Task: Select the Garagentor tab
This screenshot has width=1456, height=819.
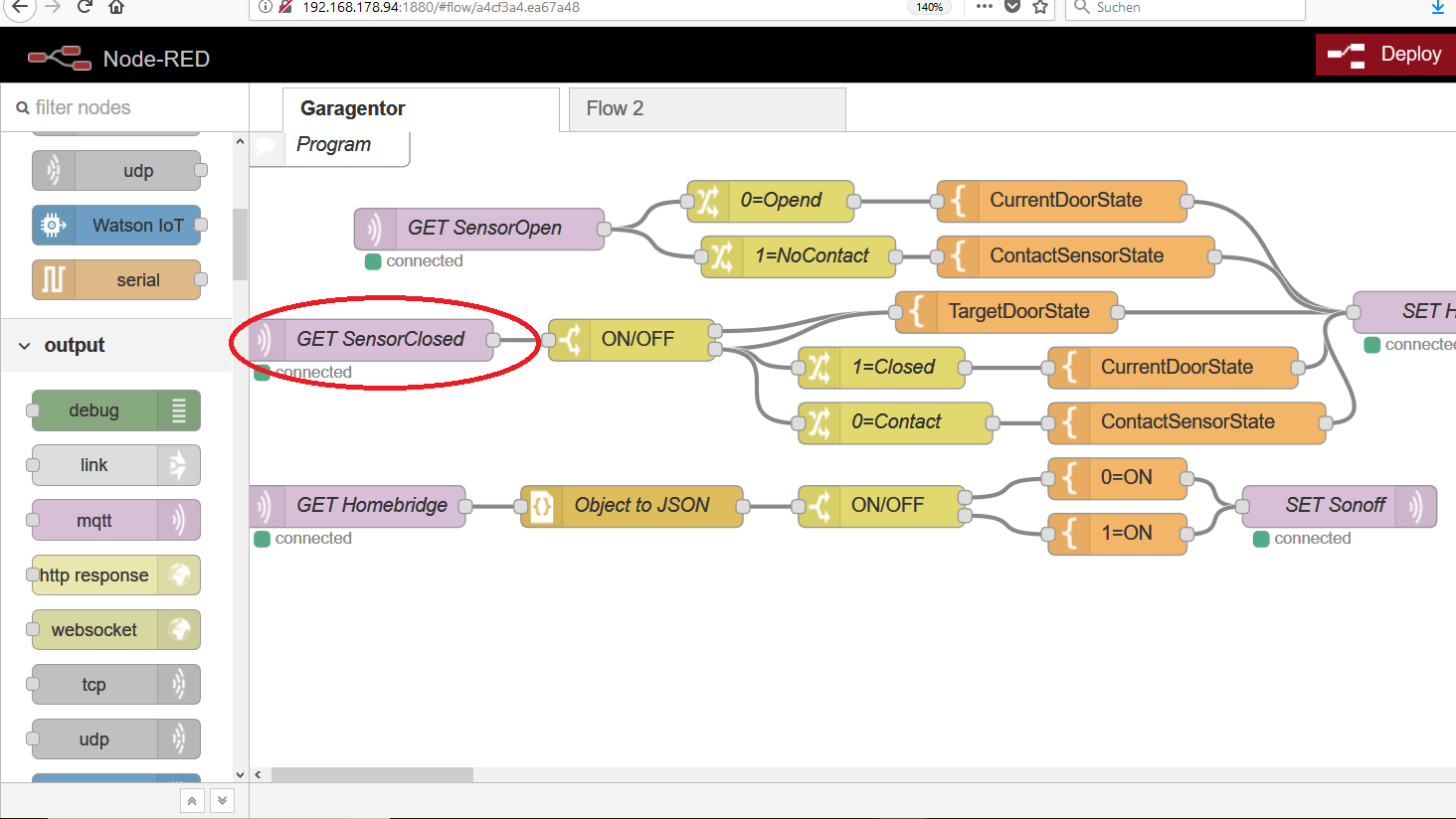Action: click(x=420, y=109)
